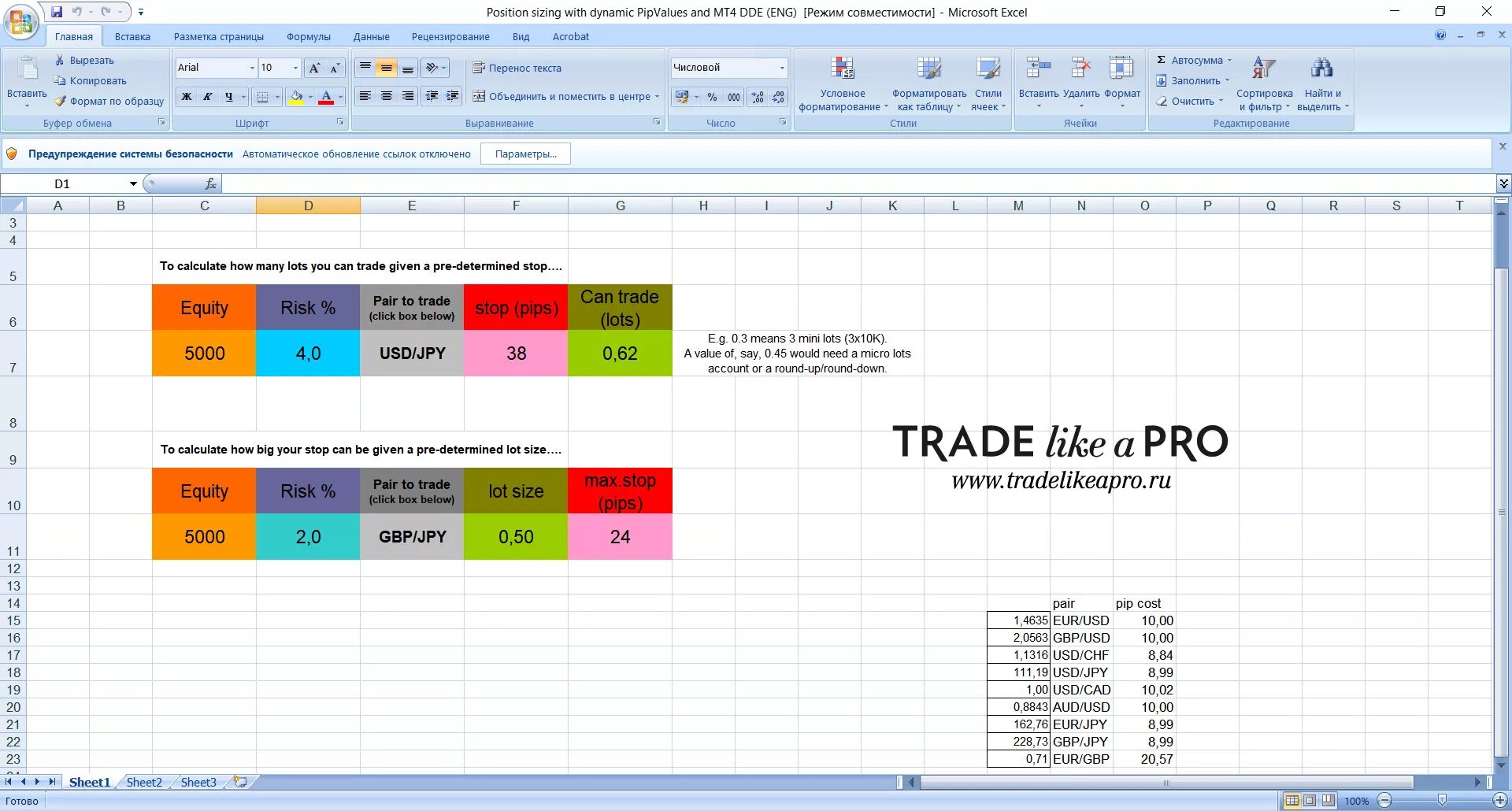Click the USD/JPY pair to trade cell
The image size is (1512, 811).
pyautogui.click(x=412, y=354)
